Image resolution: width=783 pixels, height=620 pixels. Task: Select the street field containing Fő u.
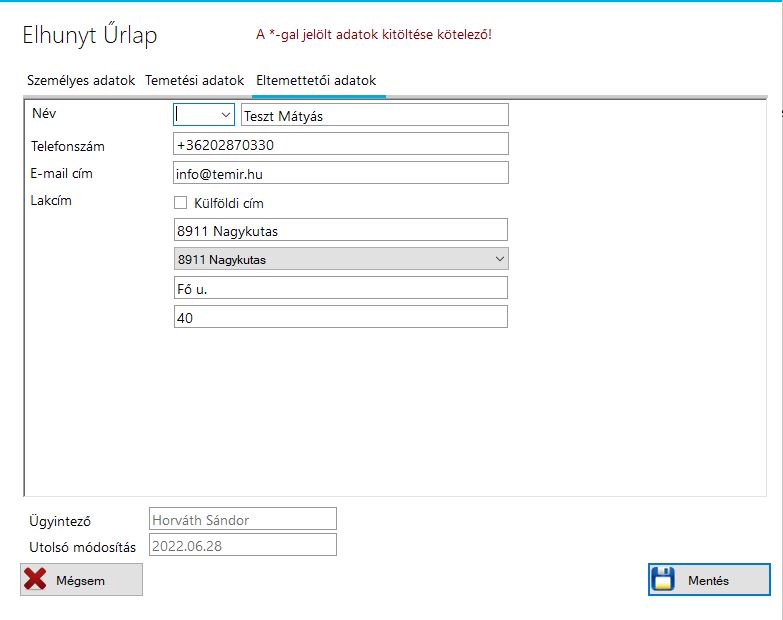click(340, 288)
